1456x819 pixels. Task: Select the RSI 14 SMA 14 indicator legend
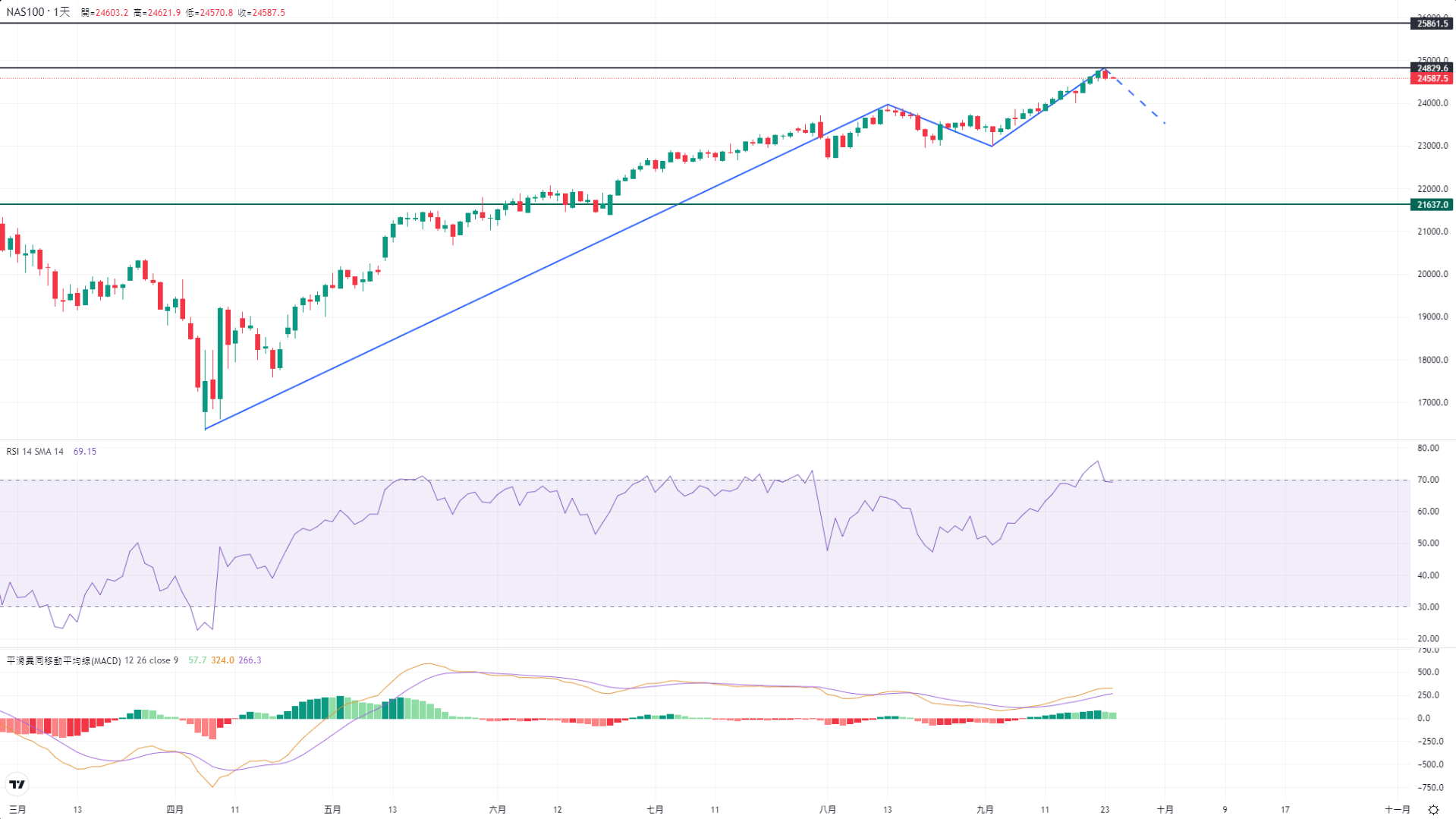[35, 452]
